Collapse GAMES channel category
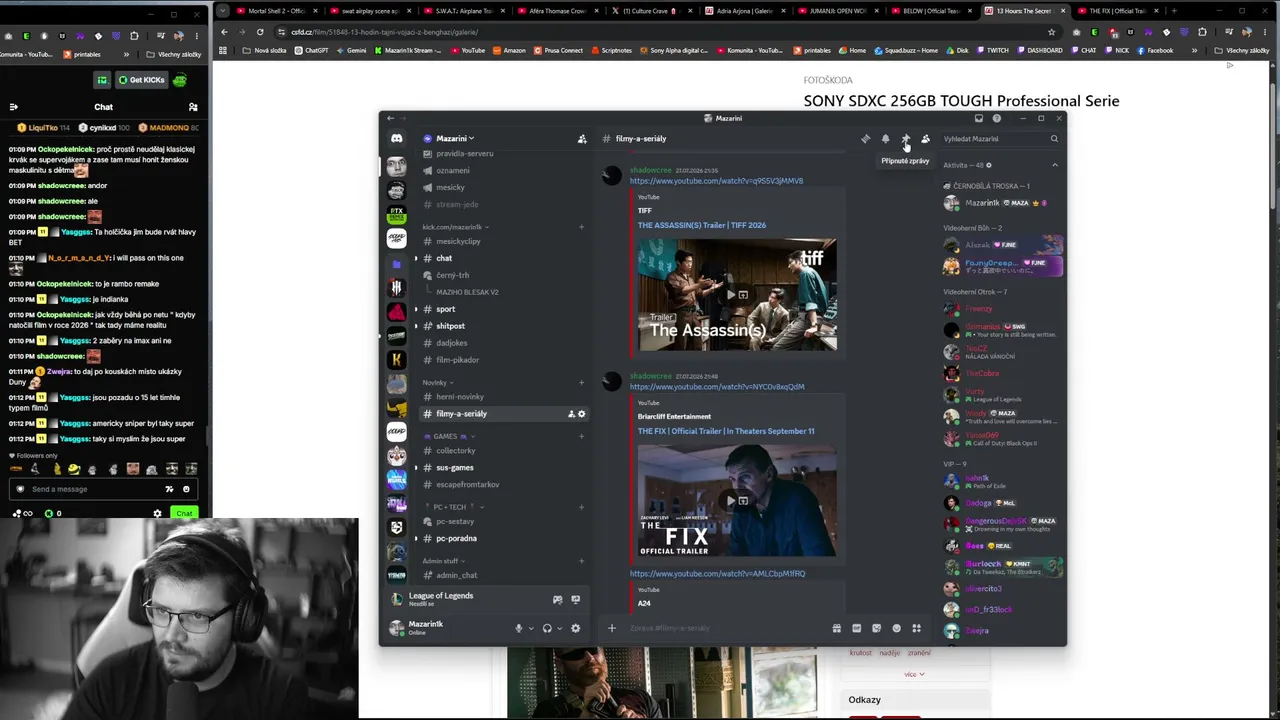Image resolution: width=1280 pixels, height=720 pixels. click(447, 436)
